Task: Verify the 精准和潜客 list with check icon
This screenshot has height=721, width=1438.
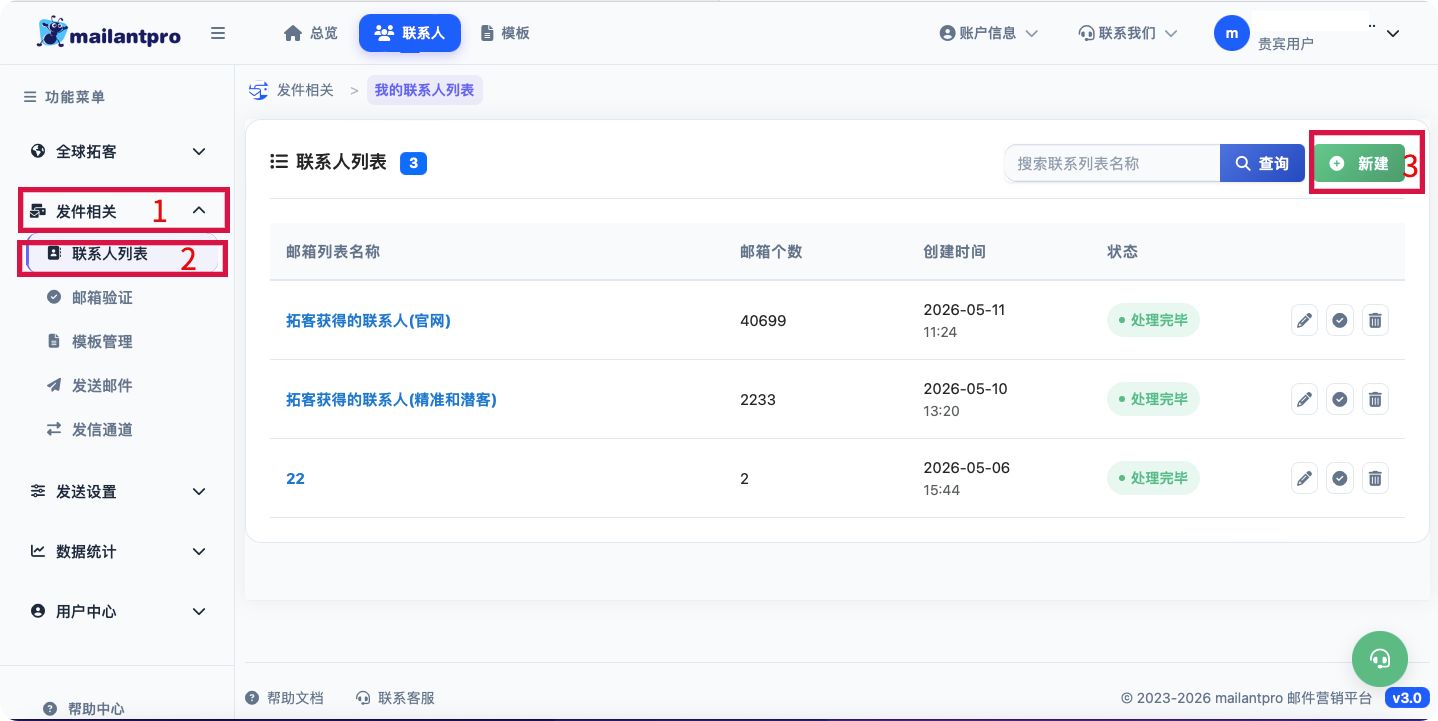Action: 1340,399
